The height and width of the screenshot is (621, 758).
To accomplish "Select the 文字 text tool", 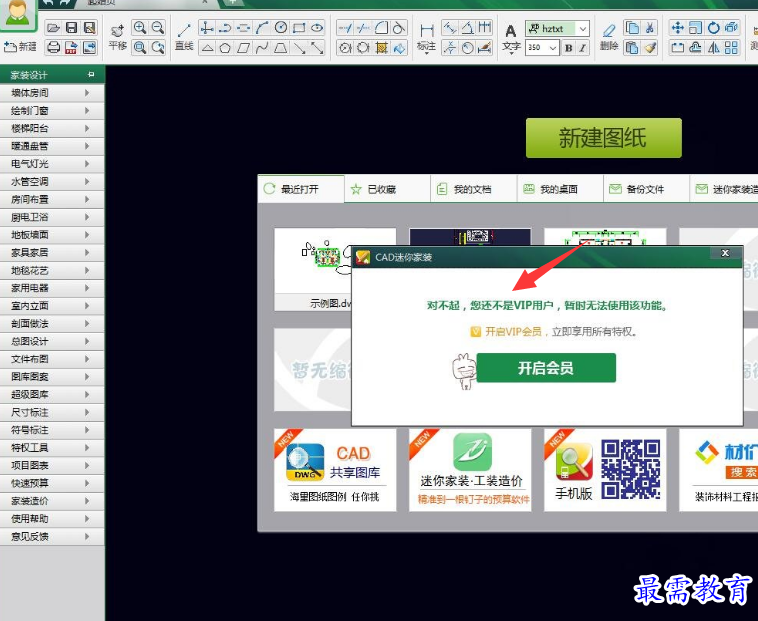I will 511,39.
